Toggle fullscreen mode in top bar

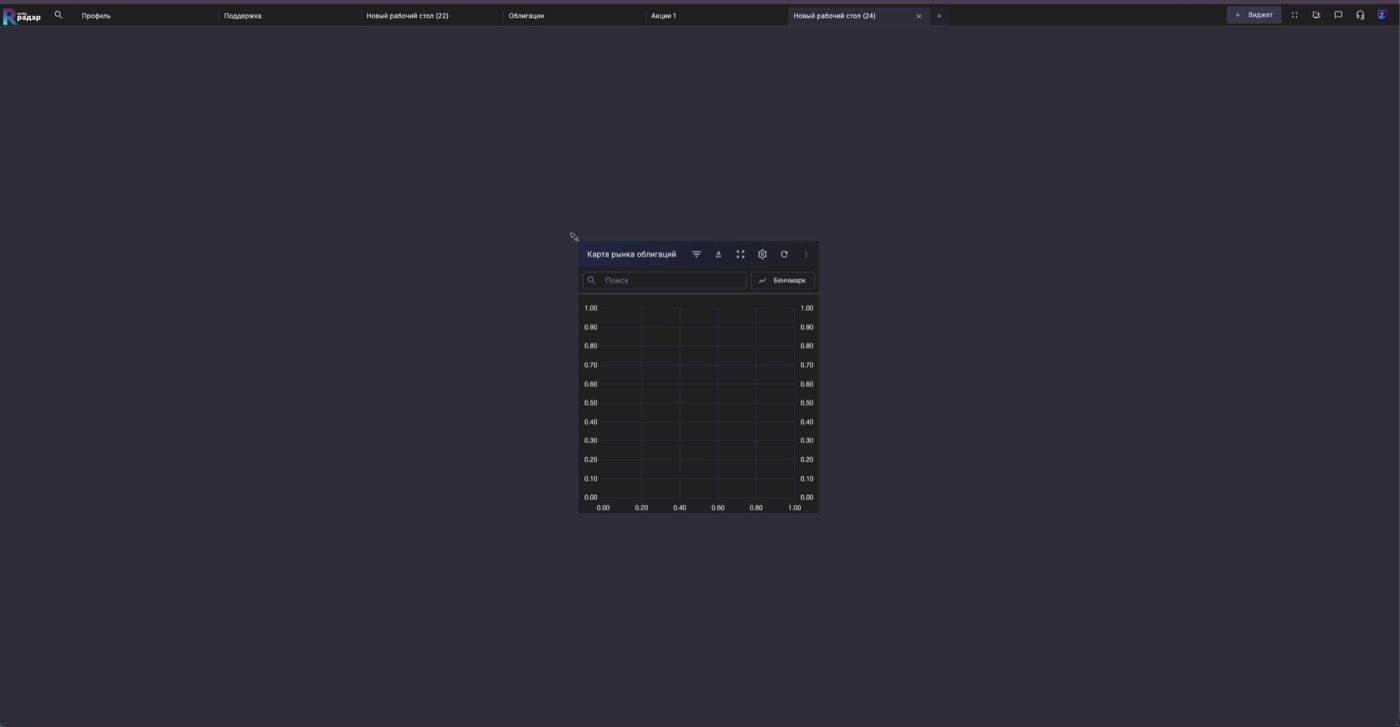(x=1294, y=15)
